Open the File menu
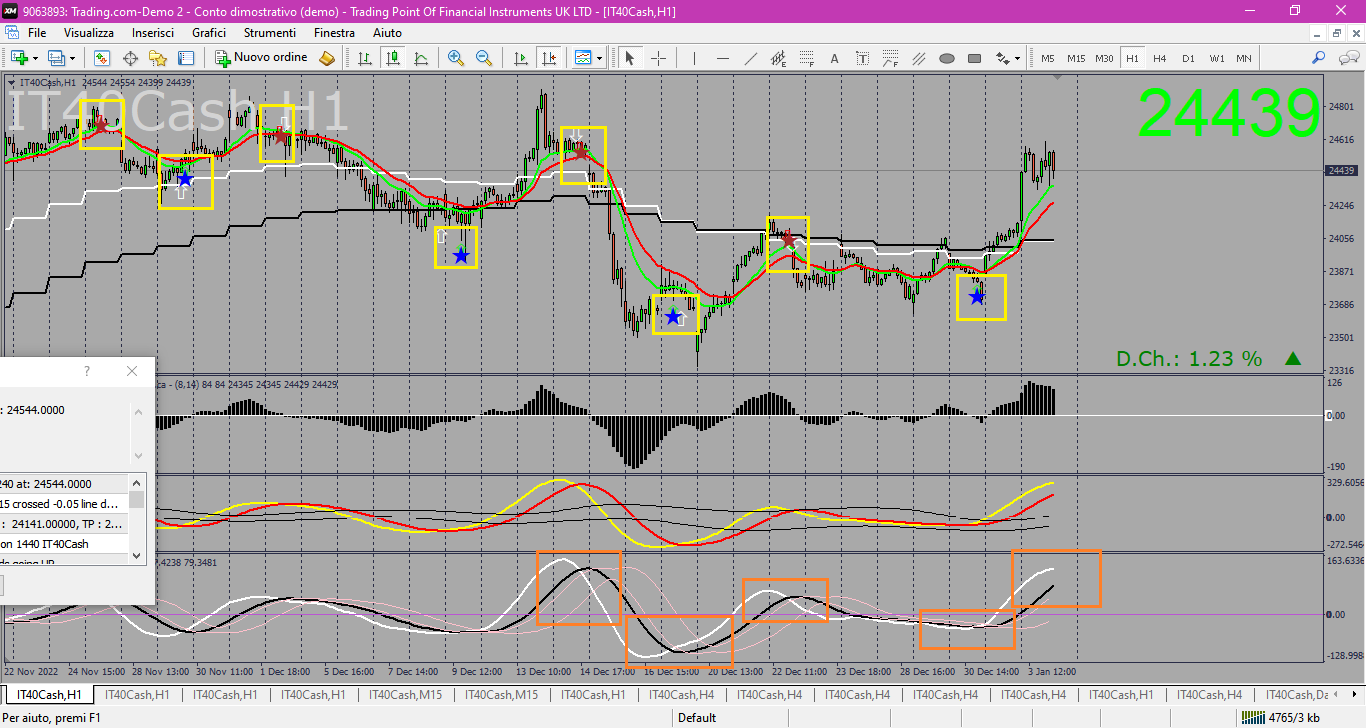1366x728 pixels. pyautogui.click(x=37, y=33)
